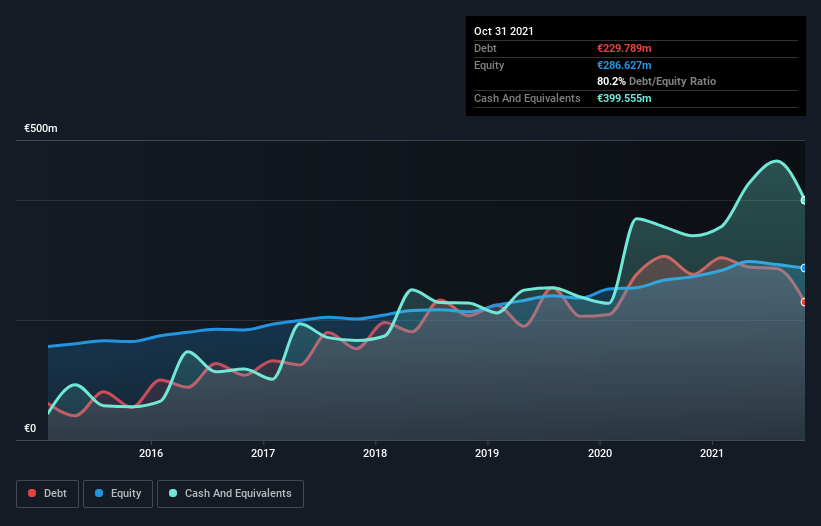Click the €399.555m cash value

pos(624,98)
